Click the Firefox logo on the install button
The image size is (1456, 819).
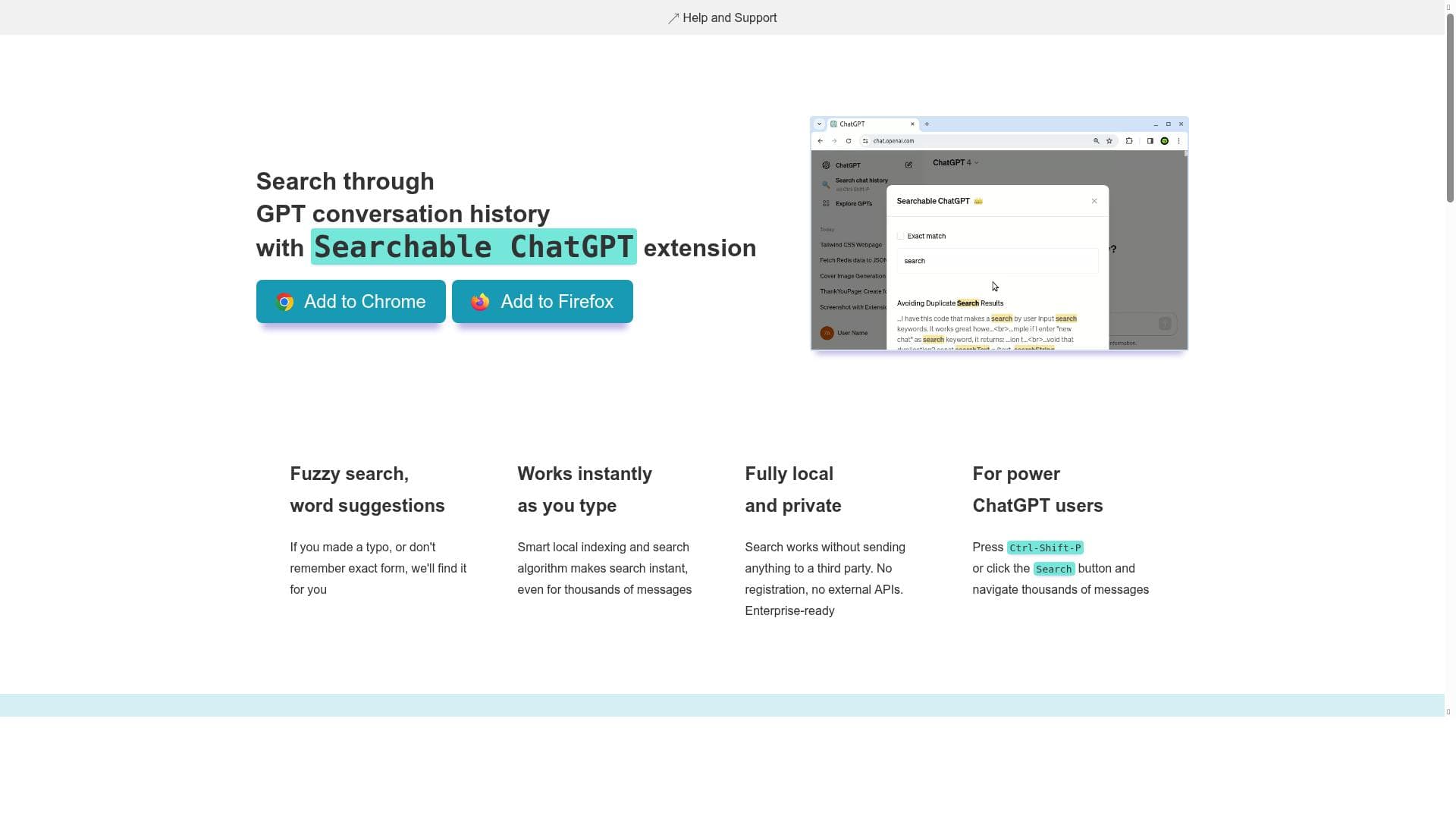[x=479, y=302]
